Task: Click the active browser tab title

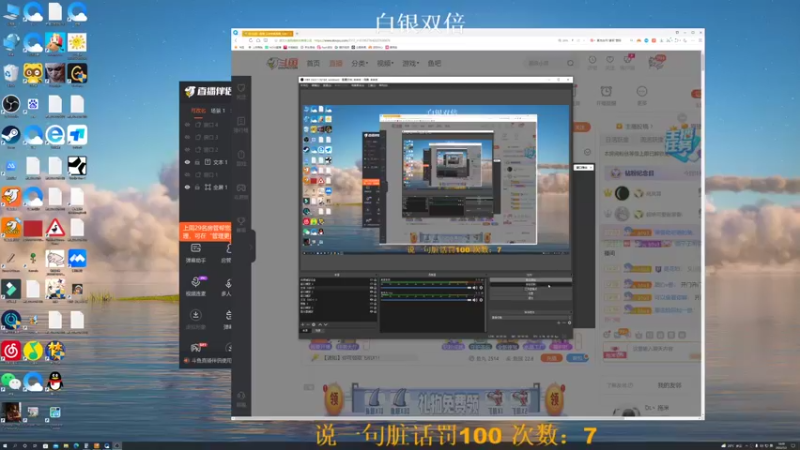Action: point(267,33)
